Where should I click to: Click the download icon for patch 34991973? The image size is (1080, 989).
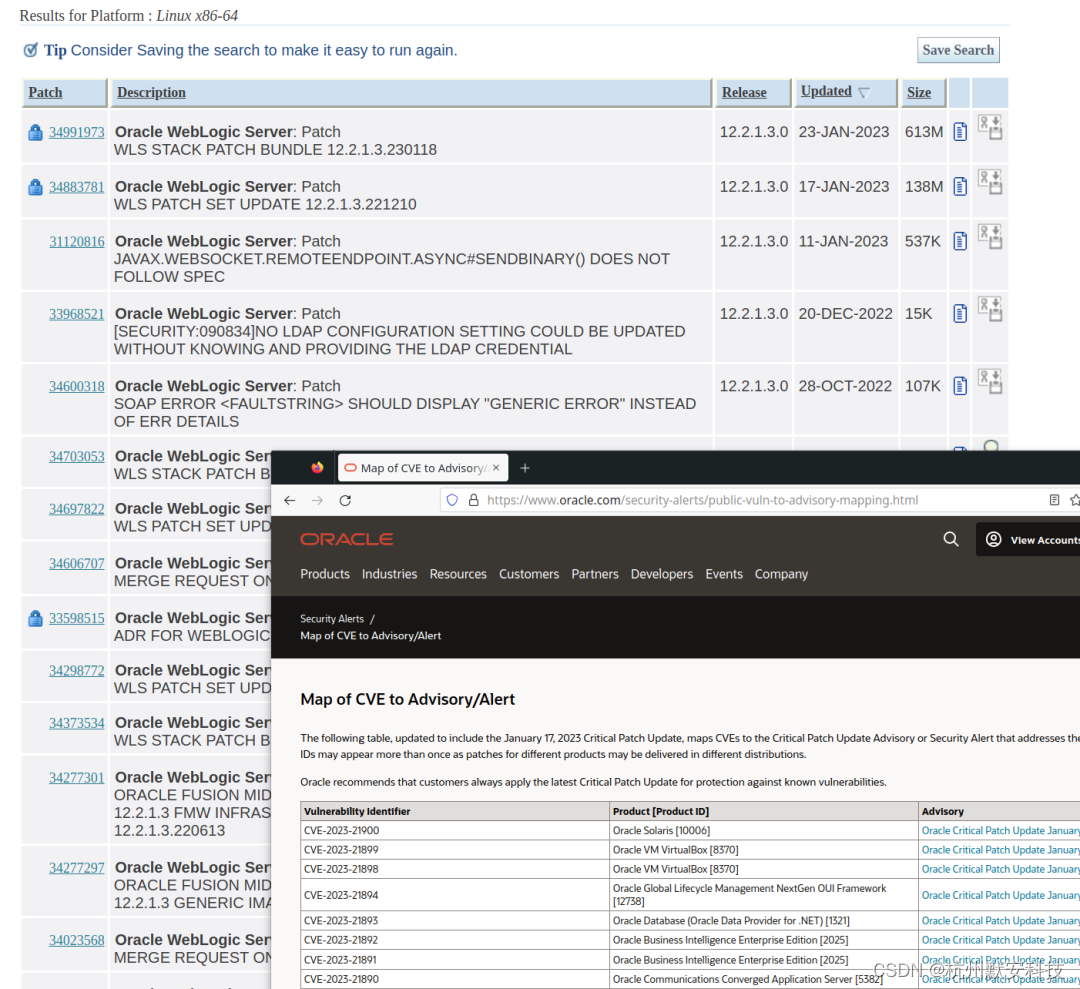pyautogui.click(x=990, y=128)
